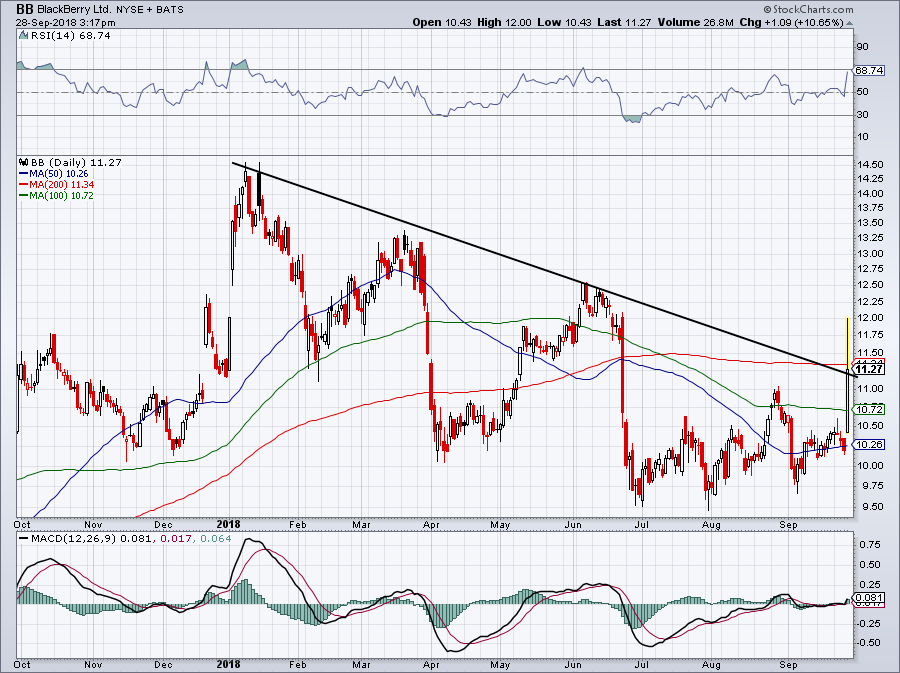Viewport: 900px width, 673px height.
Task: Click the RSI(14) 68.74 indicator label
Action: tap(70, 35)
